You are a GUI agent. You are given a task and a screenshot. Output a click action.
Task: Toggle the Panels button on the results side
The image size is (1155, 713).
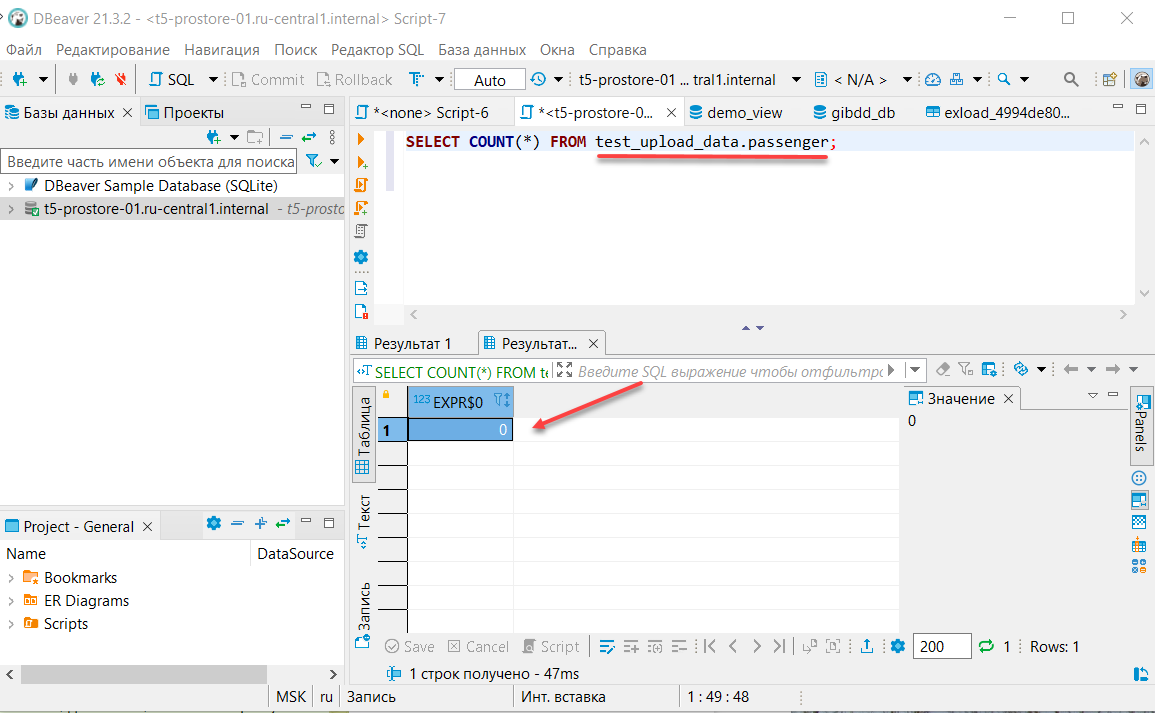point(1141,424)
